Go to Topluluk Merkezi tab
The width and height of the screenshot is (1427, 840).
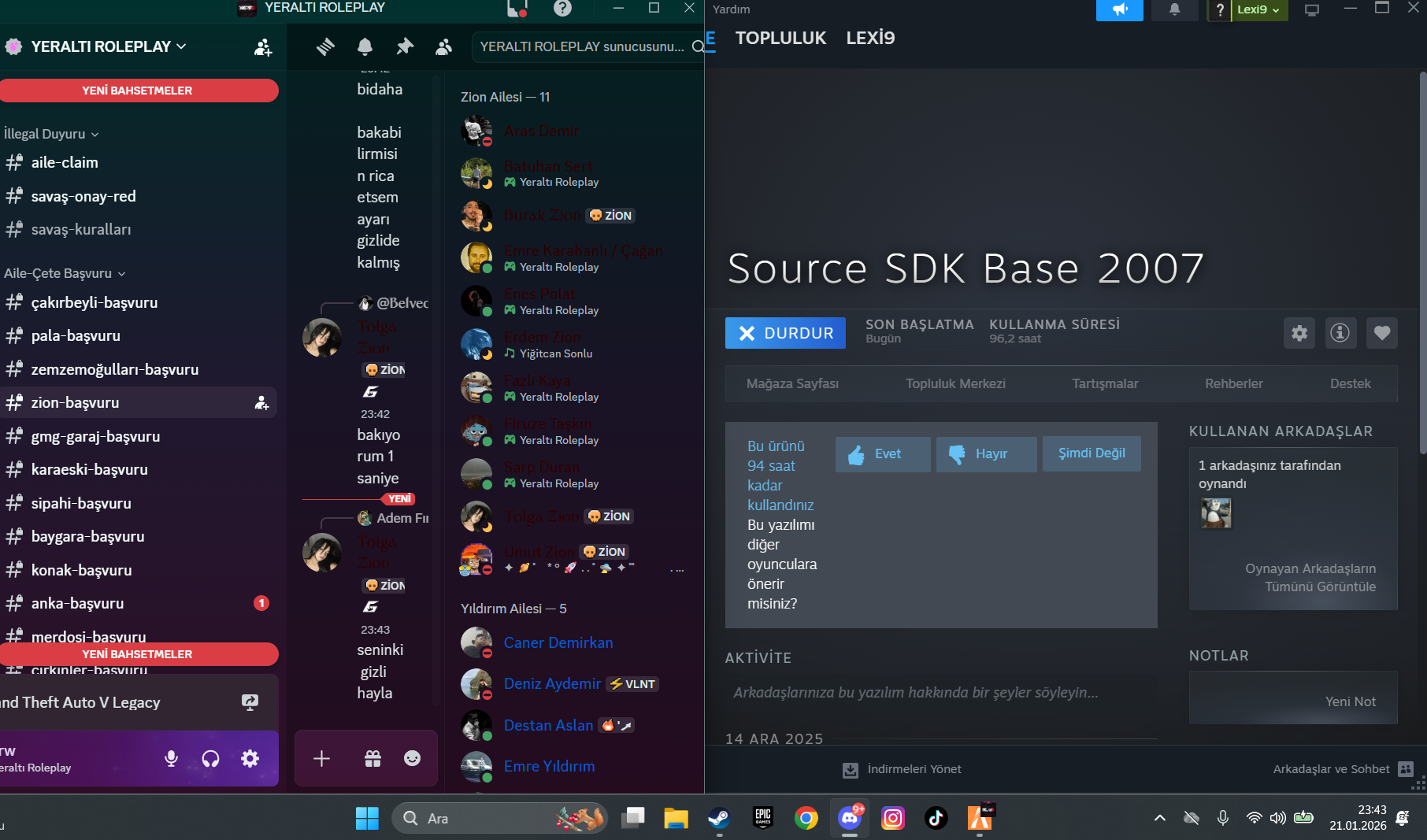point(955,383)
